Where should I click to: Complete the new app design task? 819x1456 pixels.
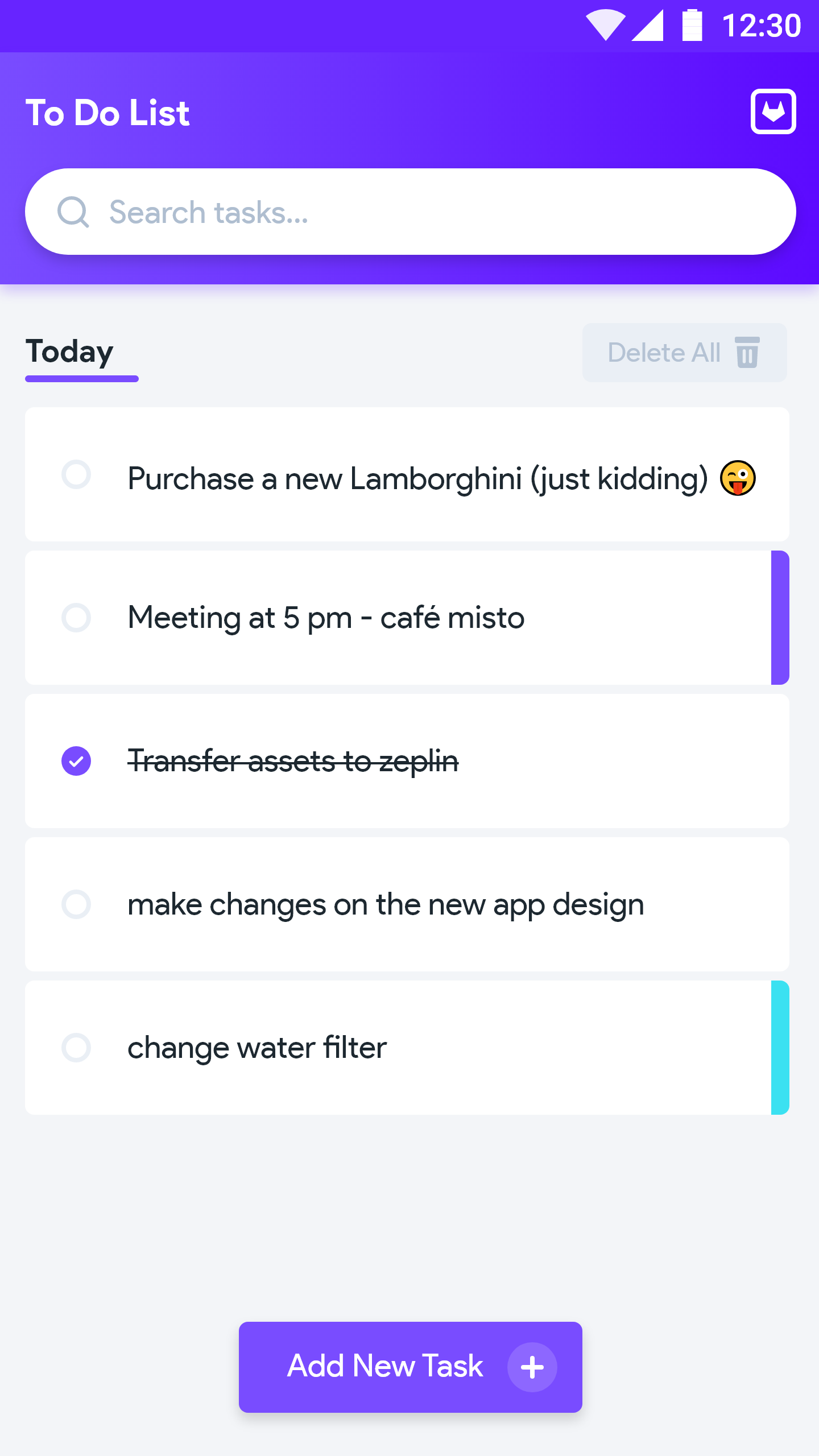pyautogui.click(x=76, y=904)
